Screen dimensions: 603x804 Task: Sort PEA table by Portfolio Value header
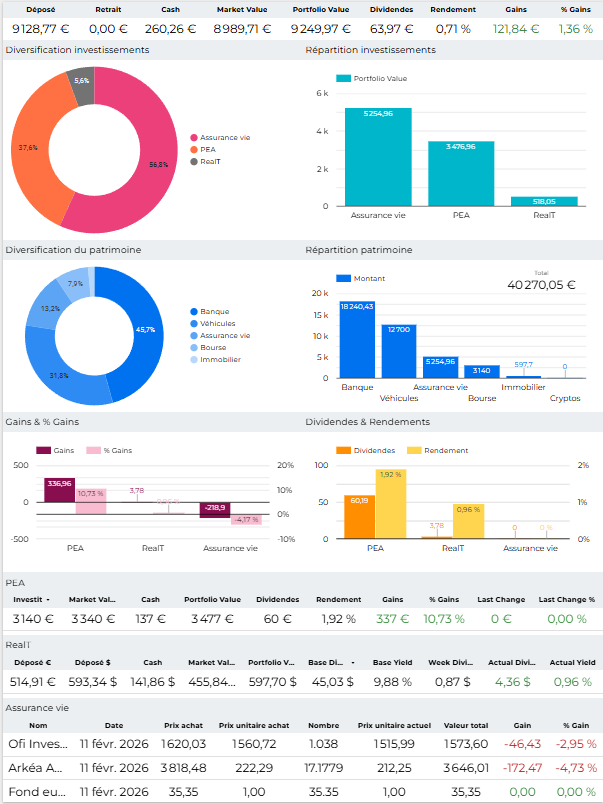(210, 600)
